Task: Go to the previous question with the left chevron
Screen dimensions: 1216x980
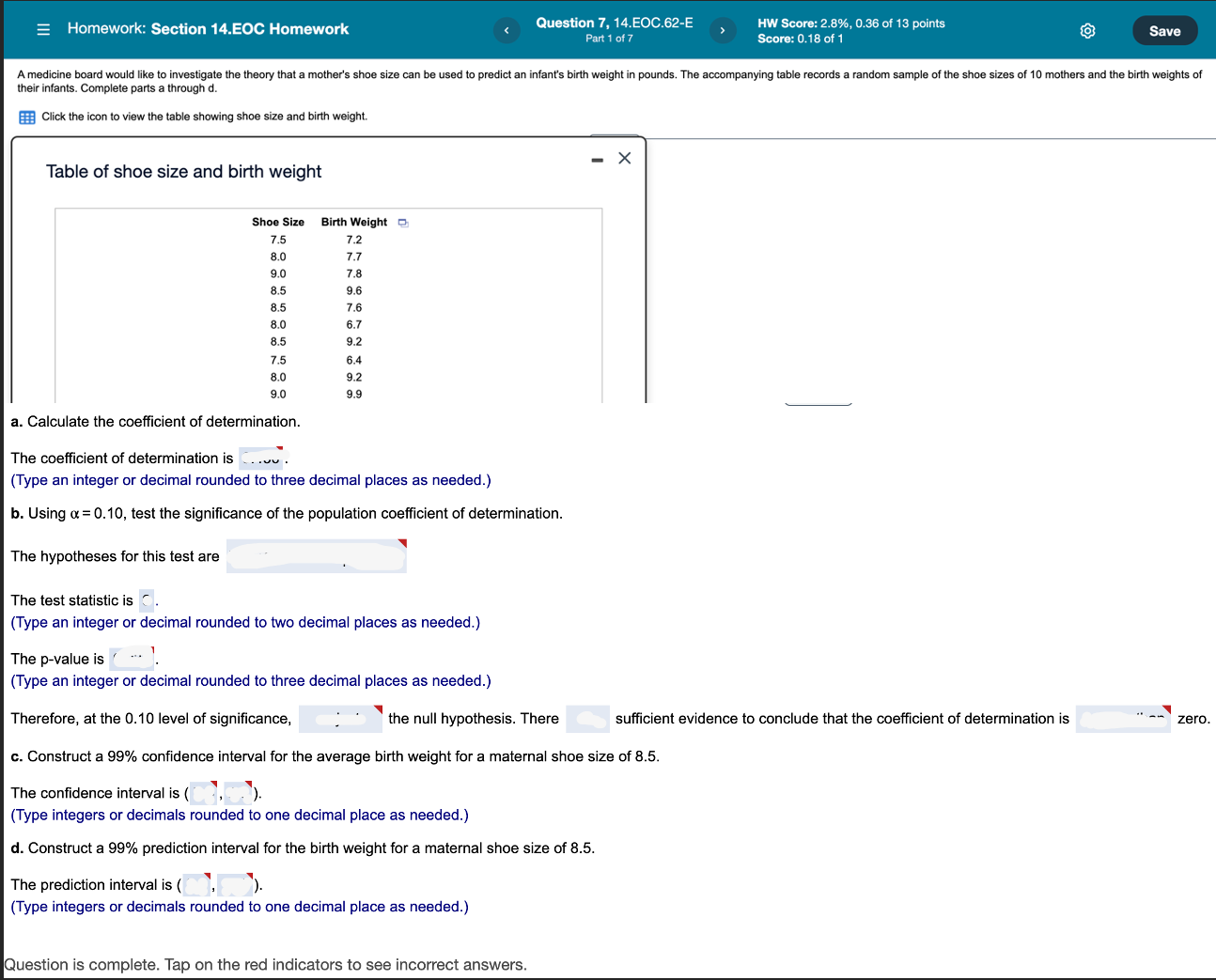Action: coord(507,30)
